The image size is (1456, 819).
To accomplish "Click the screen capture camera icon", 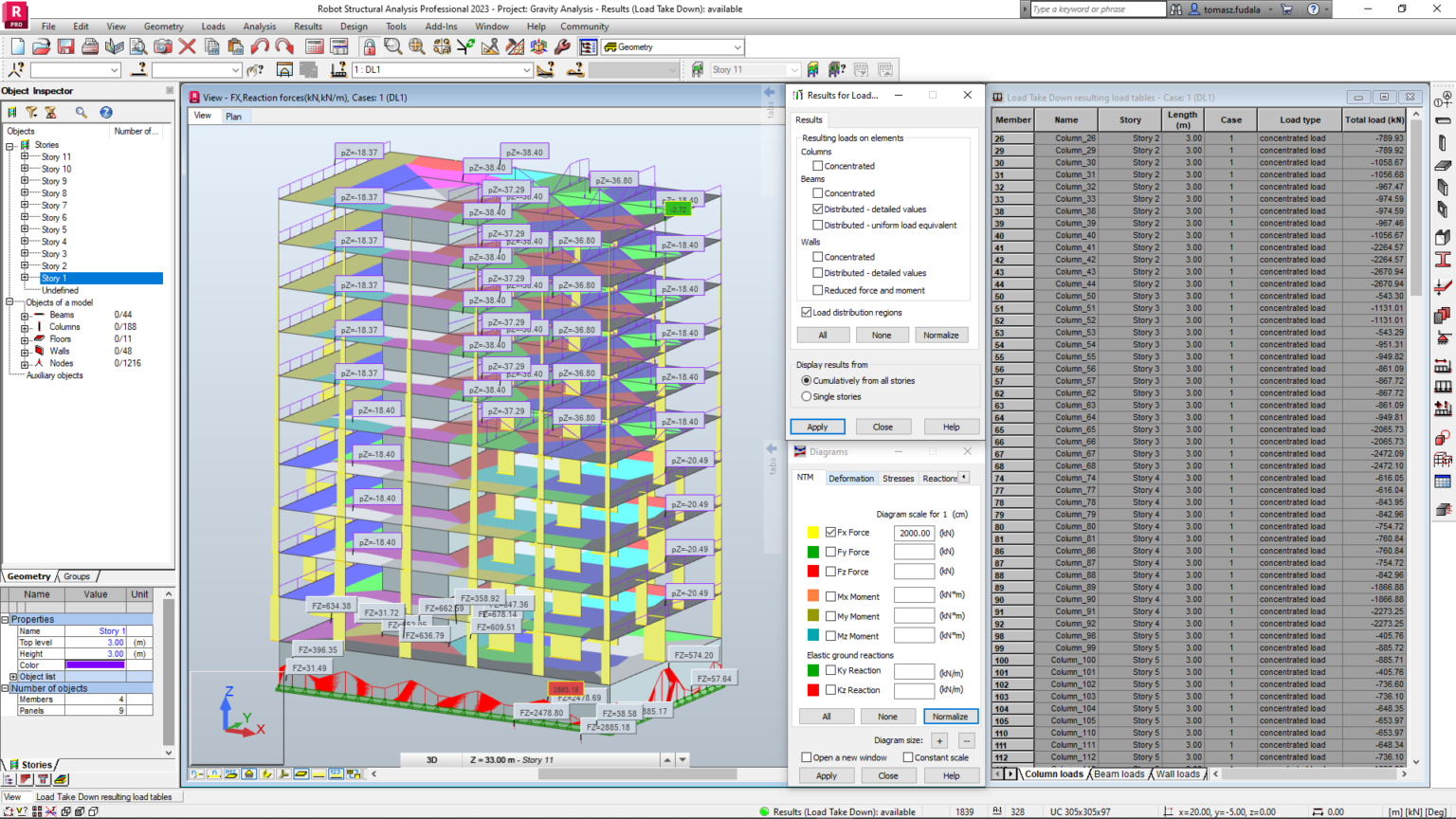I will click(163, 46).
